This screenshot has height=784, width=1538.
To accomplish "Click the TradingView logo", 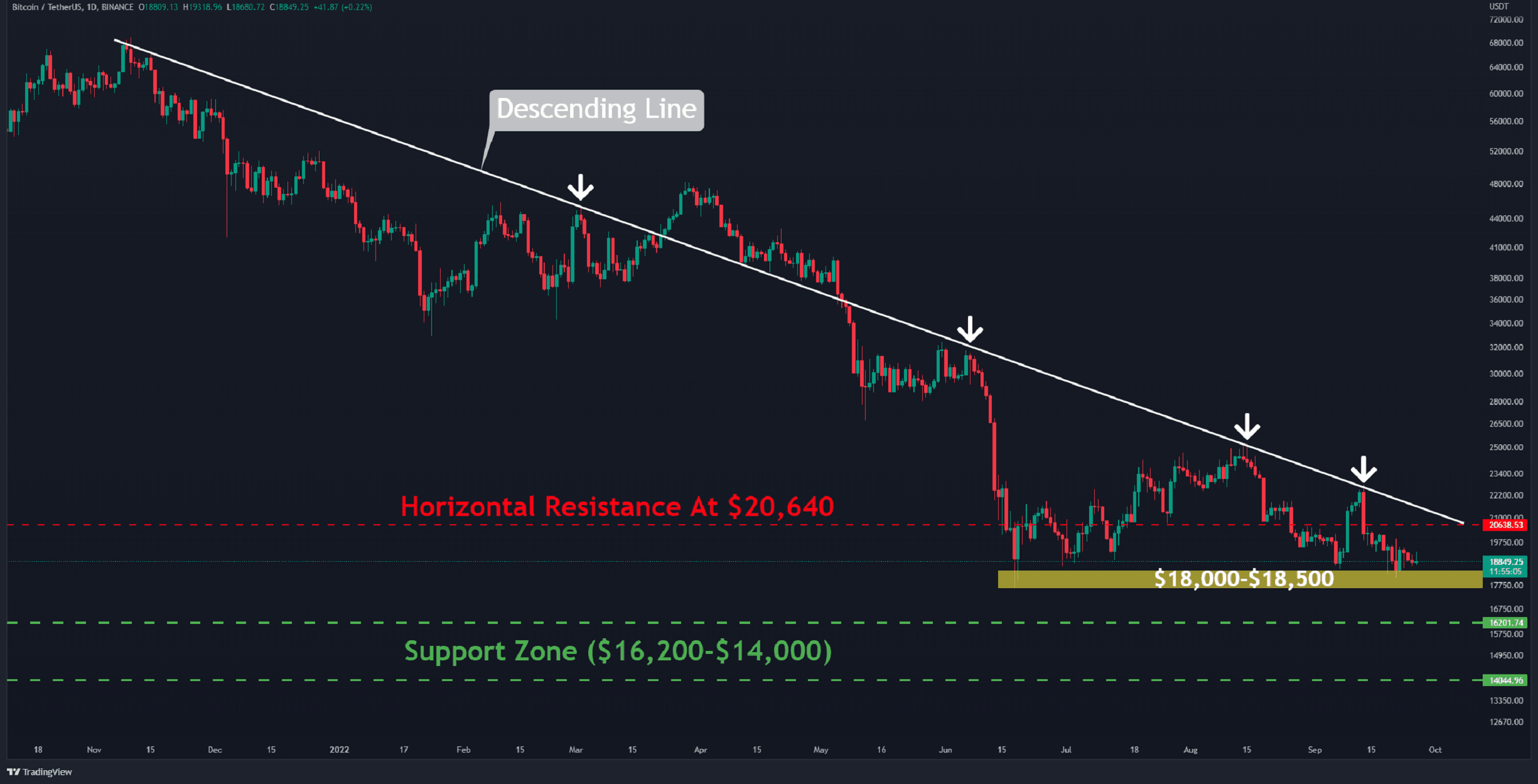I will tap(40, 771).
